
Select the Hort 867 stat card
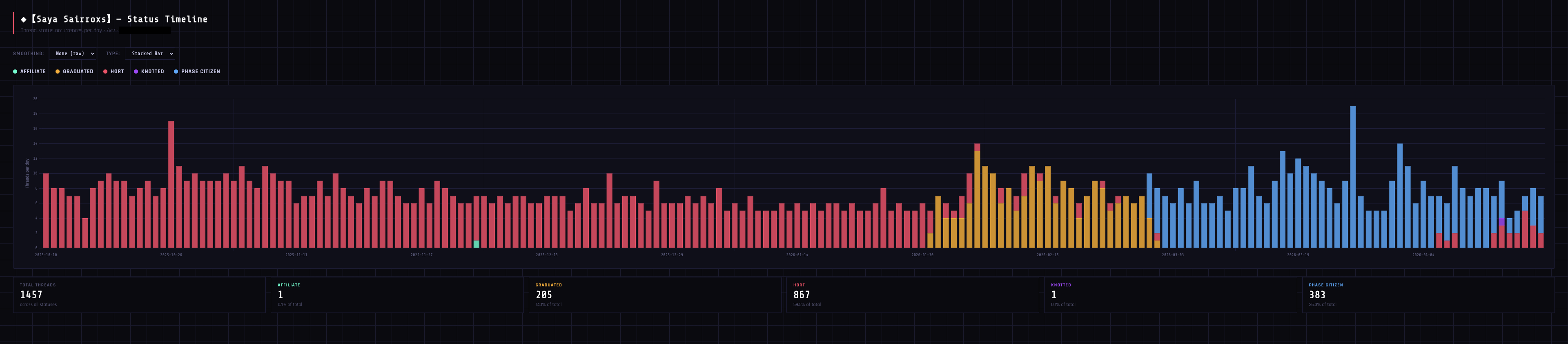click(x=913, y=295)
